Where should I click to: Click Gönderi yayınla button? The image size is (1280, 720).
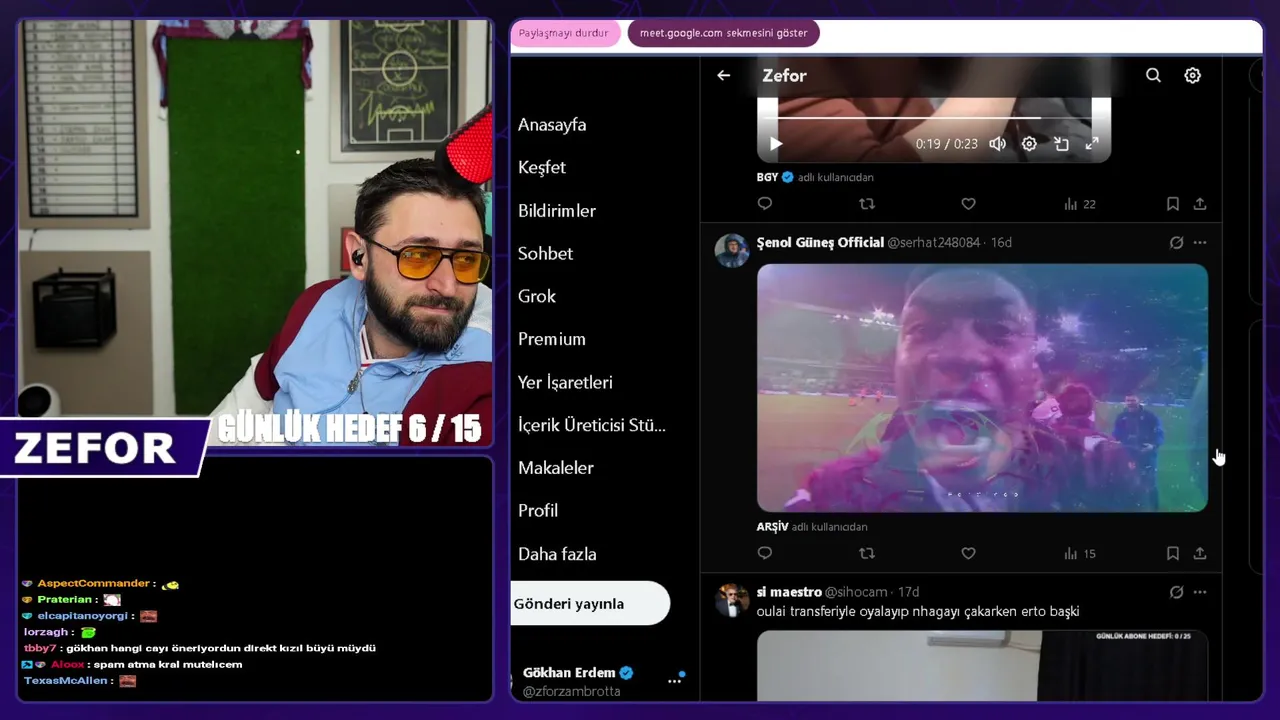click(x=590, y=603)
